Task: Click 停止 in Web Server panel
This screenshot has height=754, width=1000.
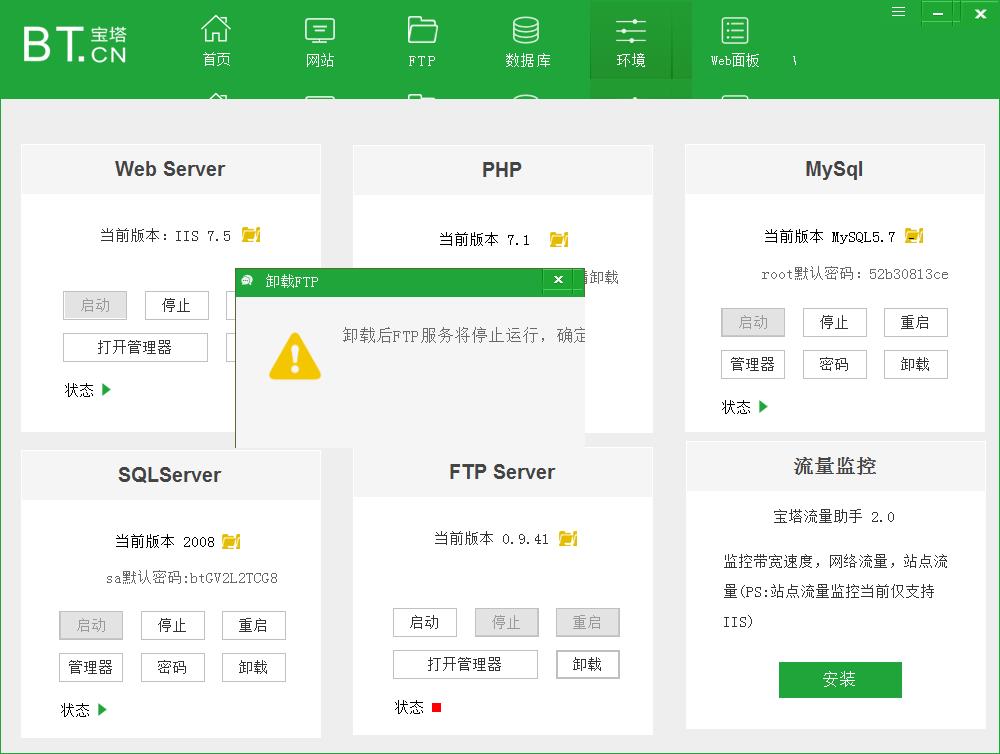Action: click(177, 306)
